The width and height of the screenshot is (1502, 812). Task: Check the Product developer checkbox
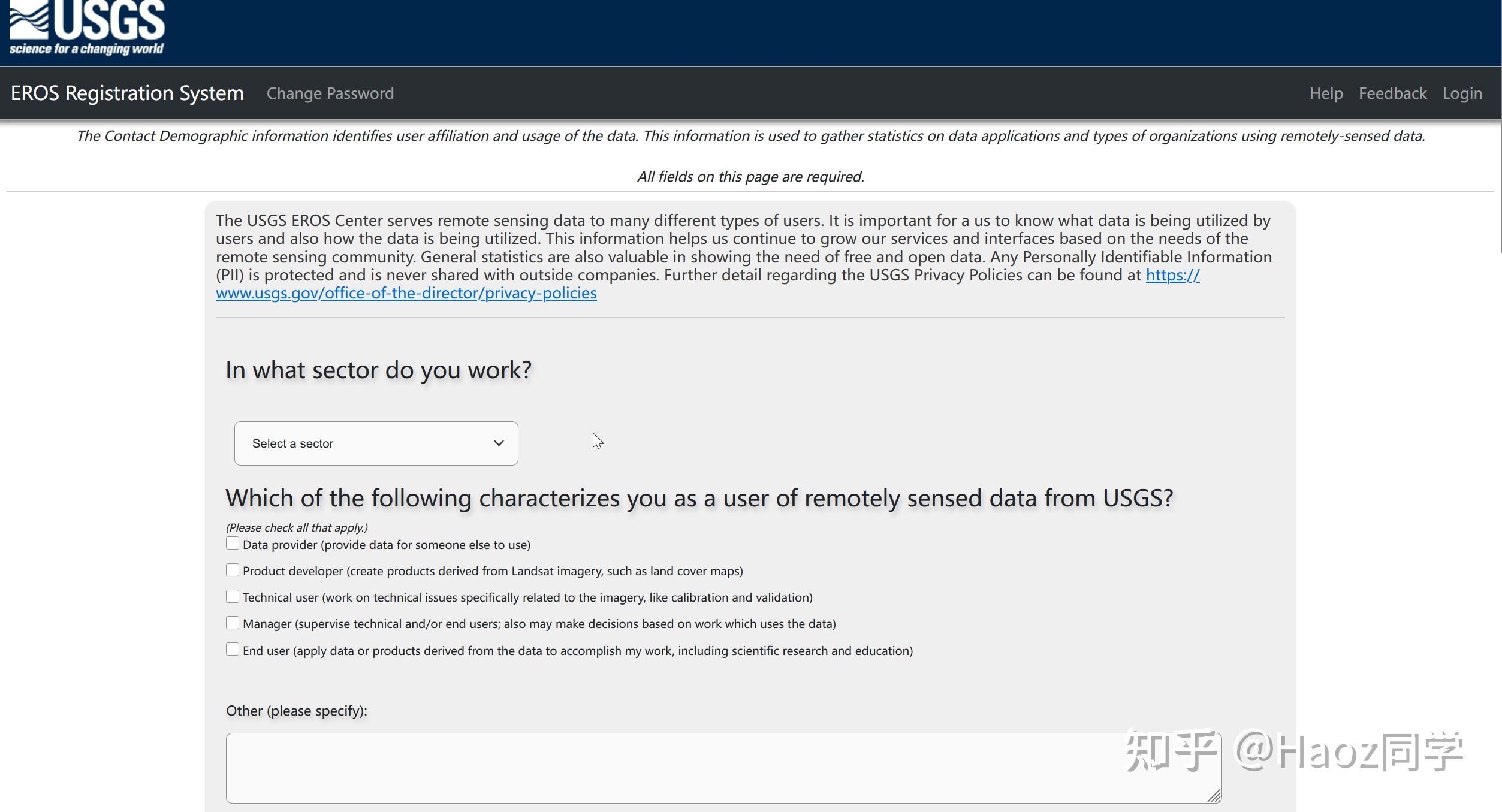coord(233,570)
